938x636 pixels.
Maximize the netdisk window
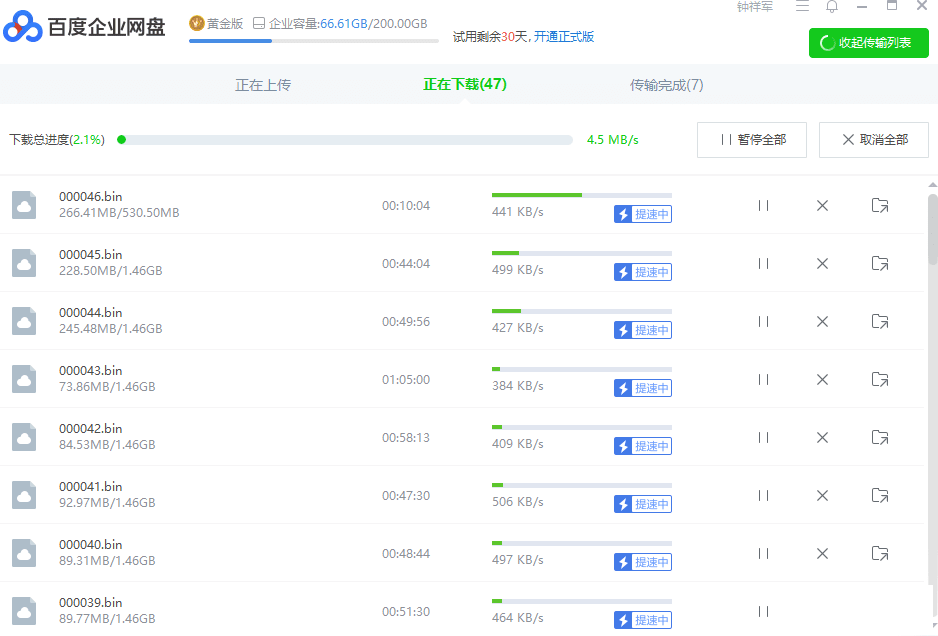(892, 6)
